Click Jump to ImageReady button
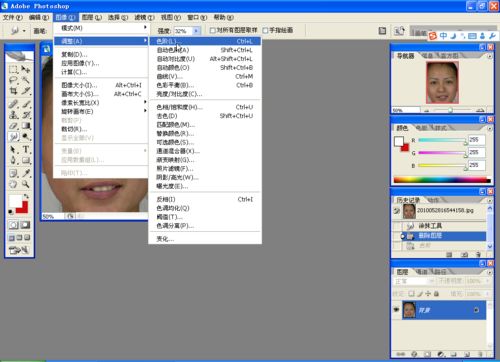 [20, 250]
